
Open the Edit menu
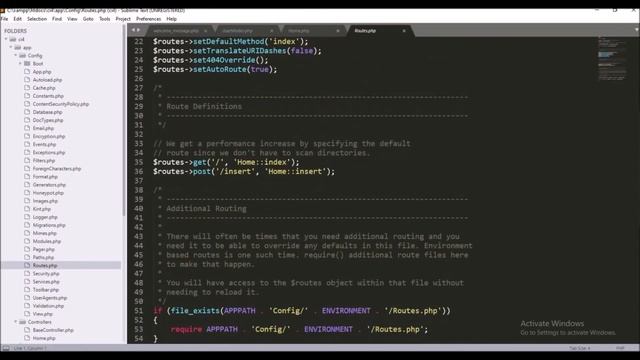tap(18, 19)
